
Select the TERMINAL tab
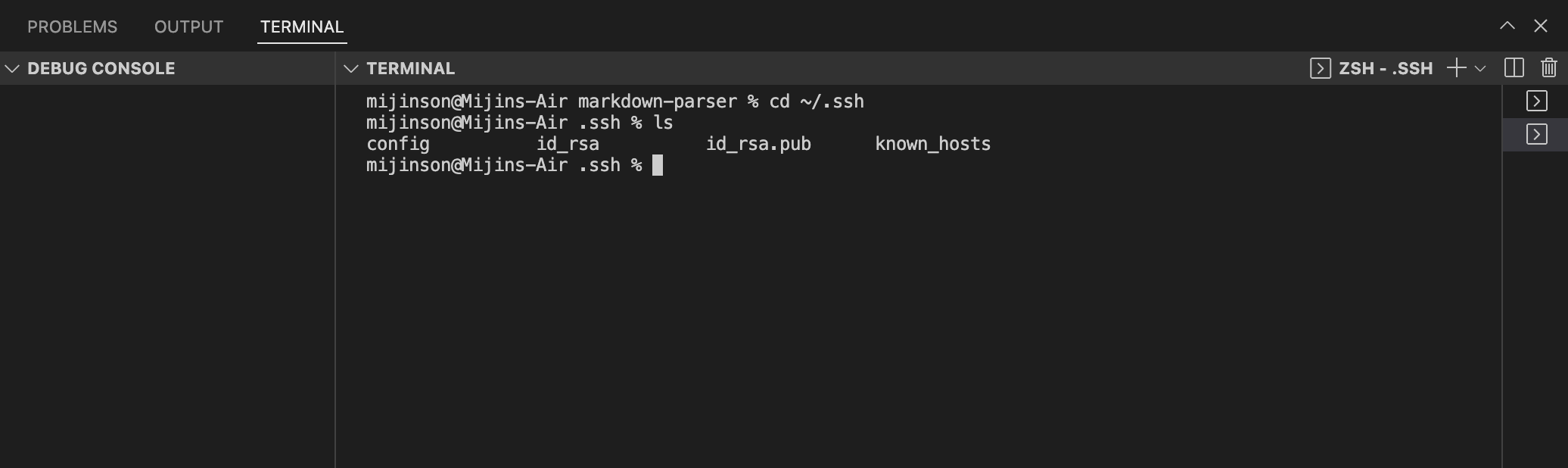pyautogui.click(x=302, y=27)
